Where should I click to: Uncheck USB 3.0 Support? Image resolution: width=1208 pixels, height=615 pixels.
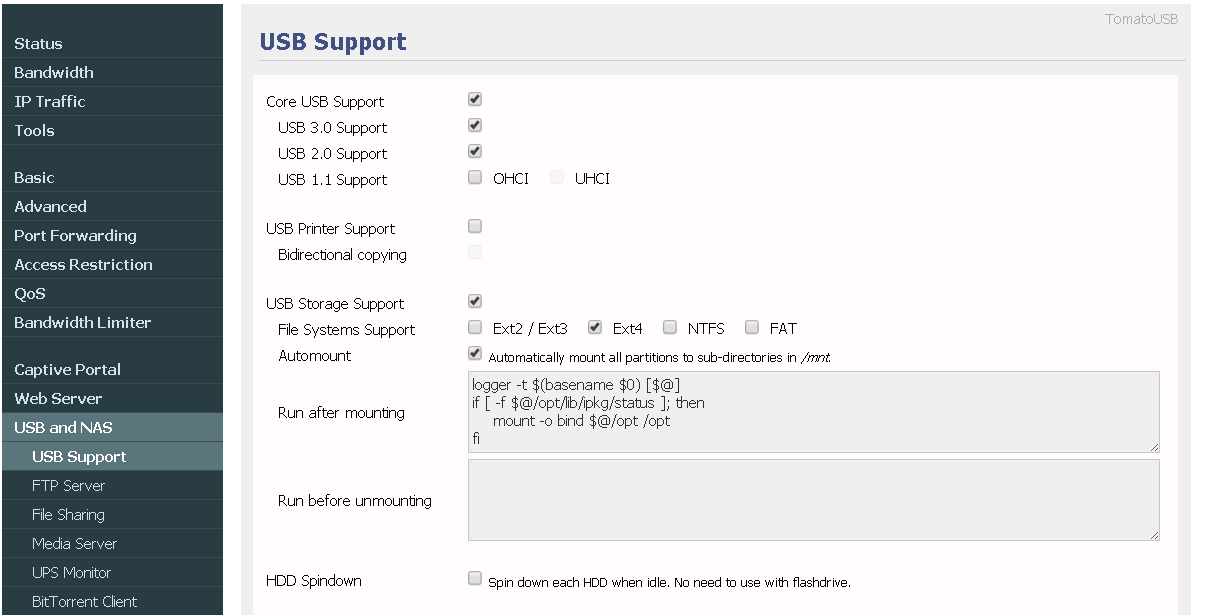pos(474,125)
